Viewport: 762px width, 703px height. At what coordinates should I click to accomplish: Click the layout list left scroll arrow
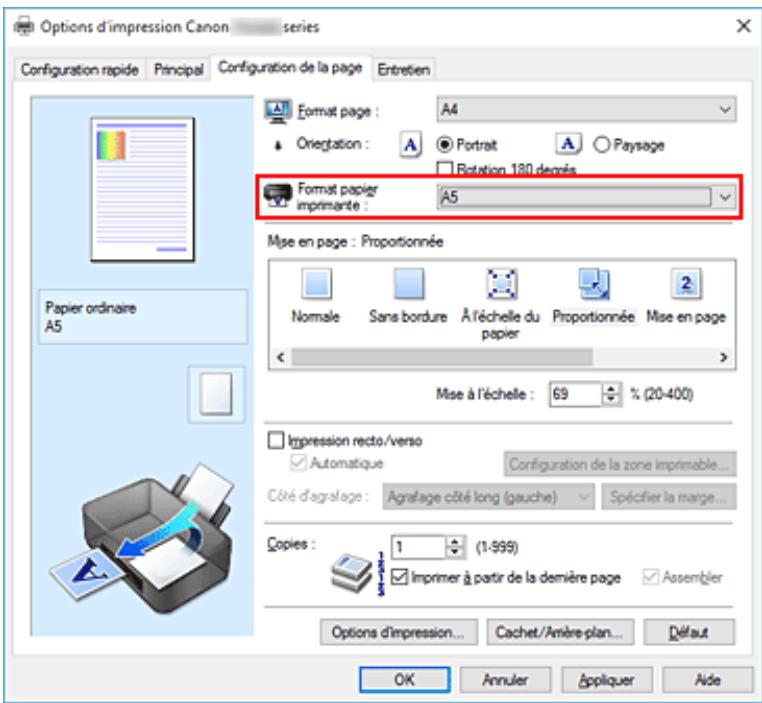(280, 357)
